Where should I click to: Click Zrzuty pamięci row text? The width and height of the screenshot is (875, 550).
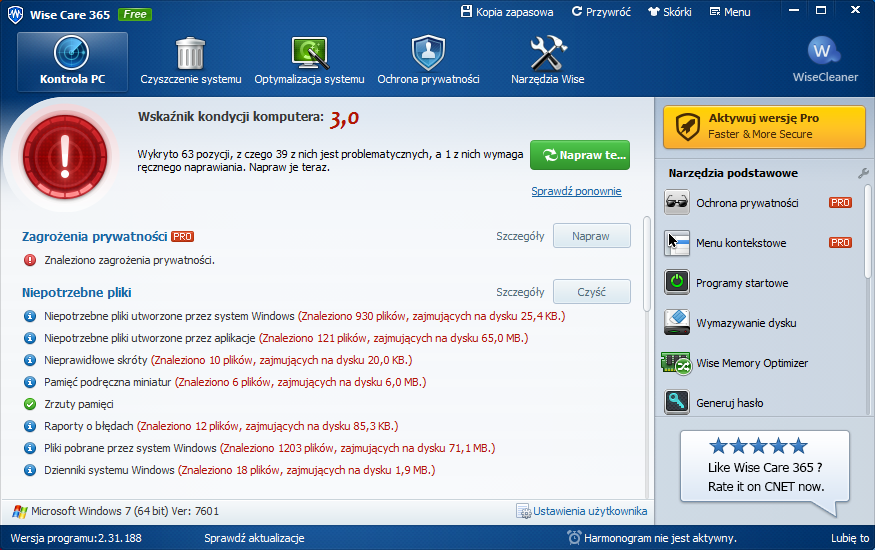tap(79, 404)
